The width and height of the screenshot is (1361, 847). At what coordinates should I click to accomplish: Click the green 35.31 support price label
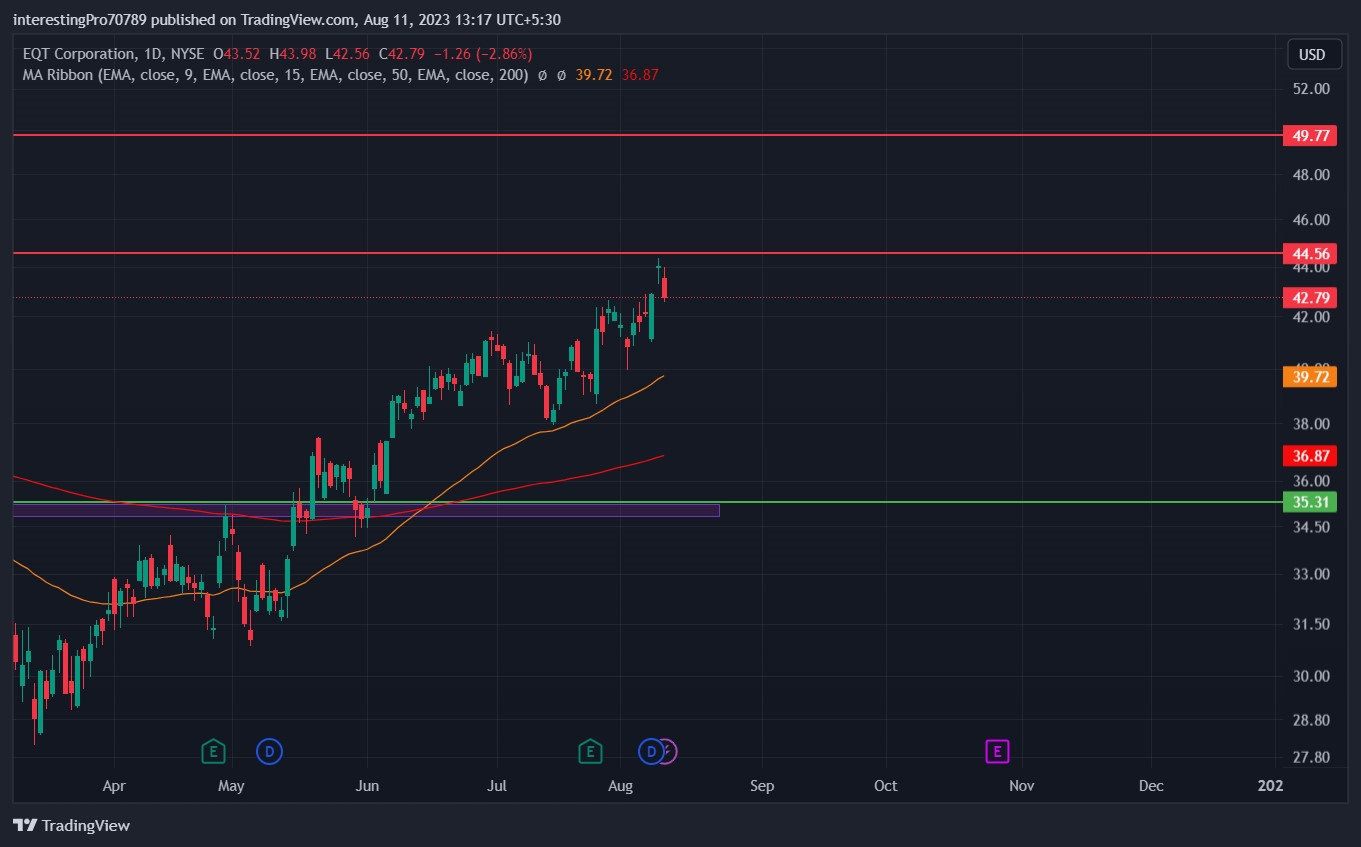pos(1309,502)
